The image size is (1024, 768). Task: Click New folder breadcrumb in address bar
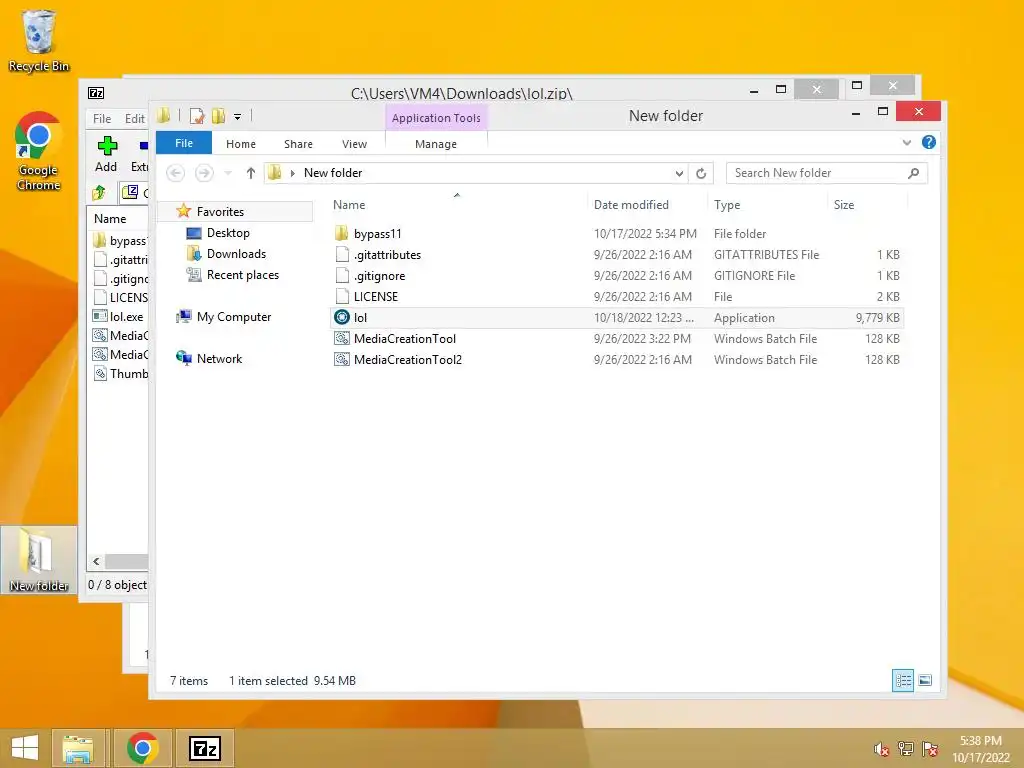[x=333, y=173]
